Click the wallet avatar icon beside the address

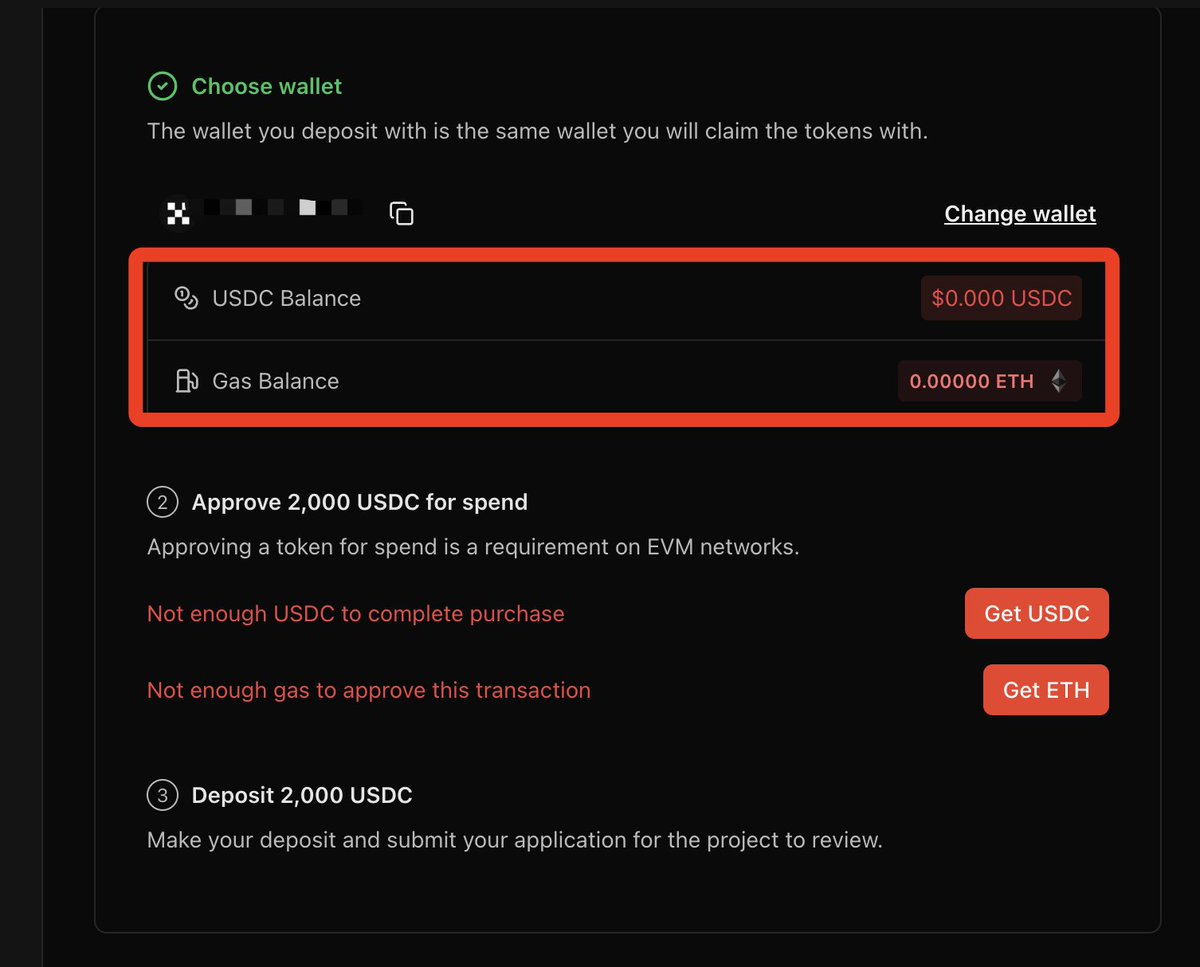[x=178, y=212]
